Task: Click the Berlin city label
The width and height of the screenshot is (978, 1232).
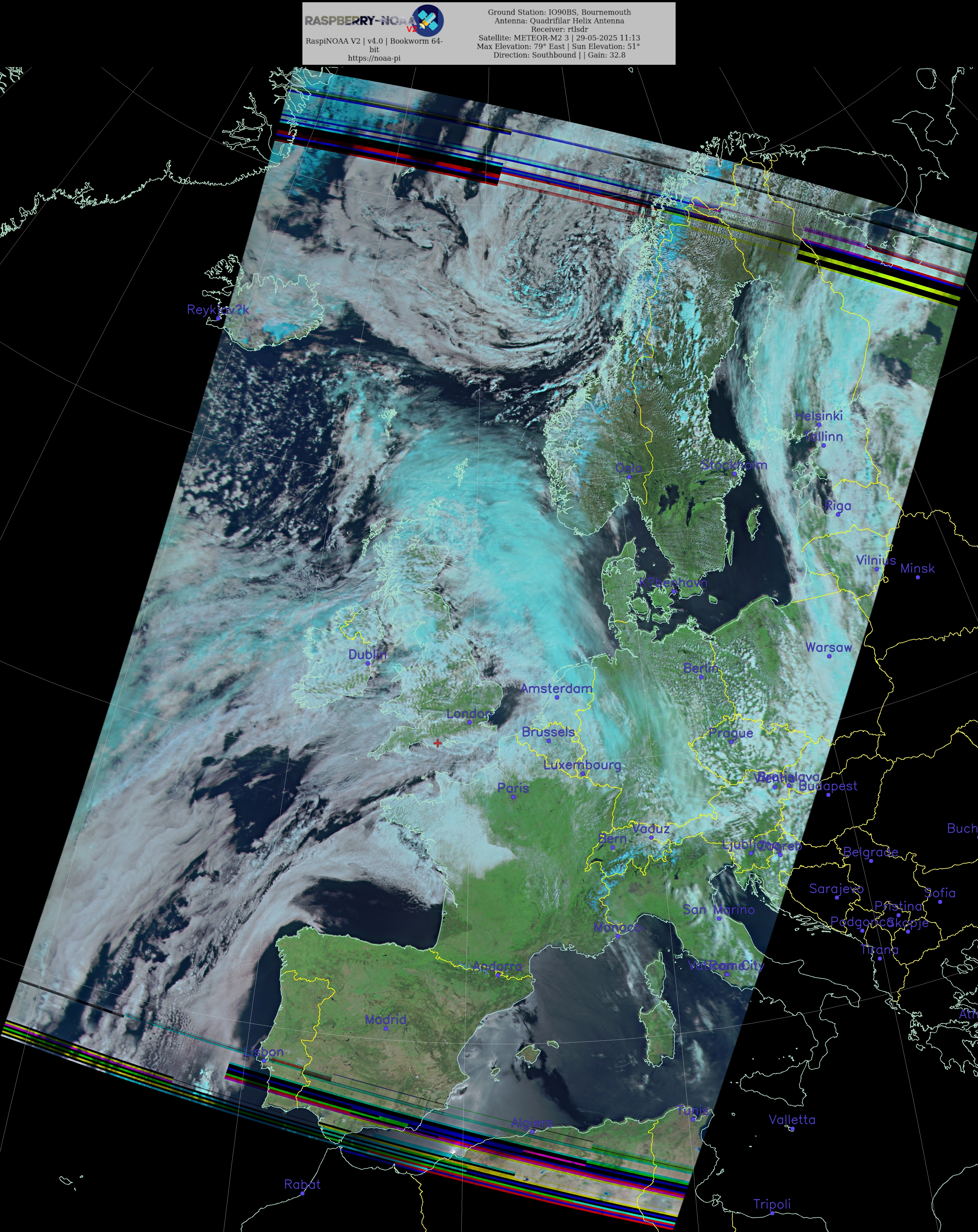Action: point(701,668)
